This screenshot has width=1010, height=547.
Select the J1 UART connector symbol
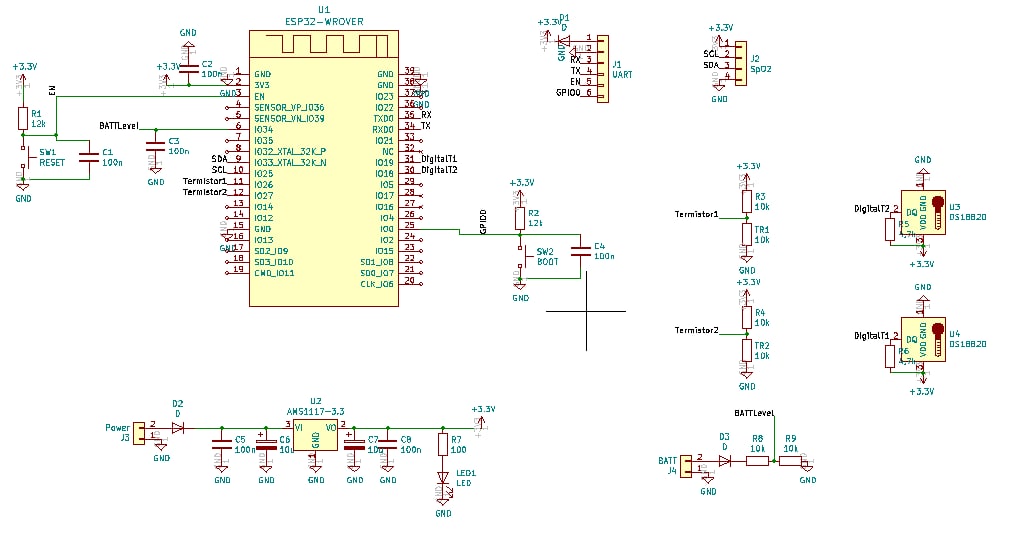pos(603,69)
